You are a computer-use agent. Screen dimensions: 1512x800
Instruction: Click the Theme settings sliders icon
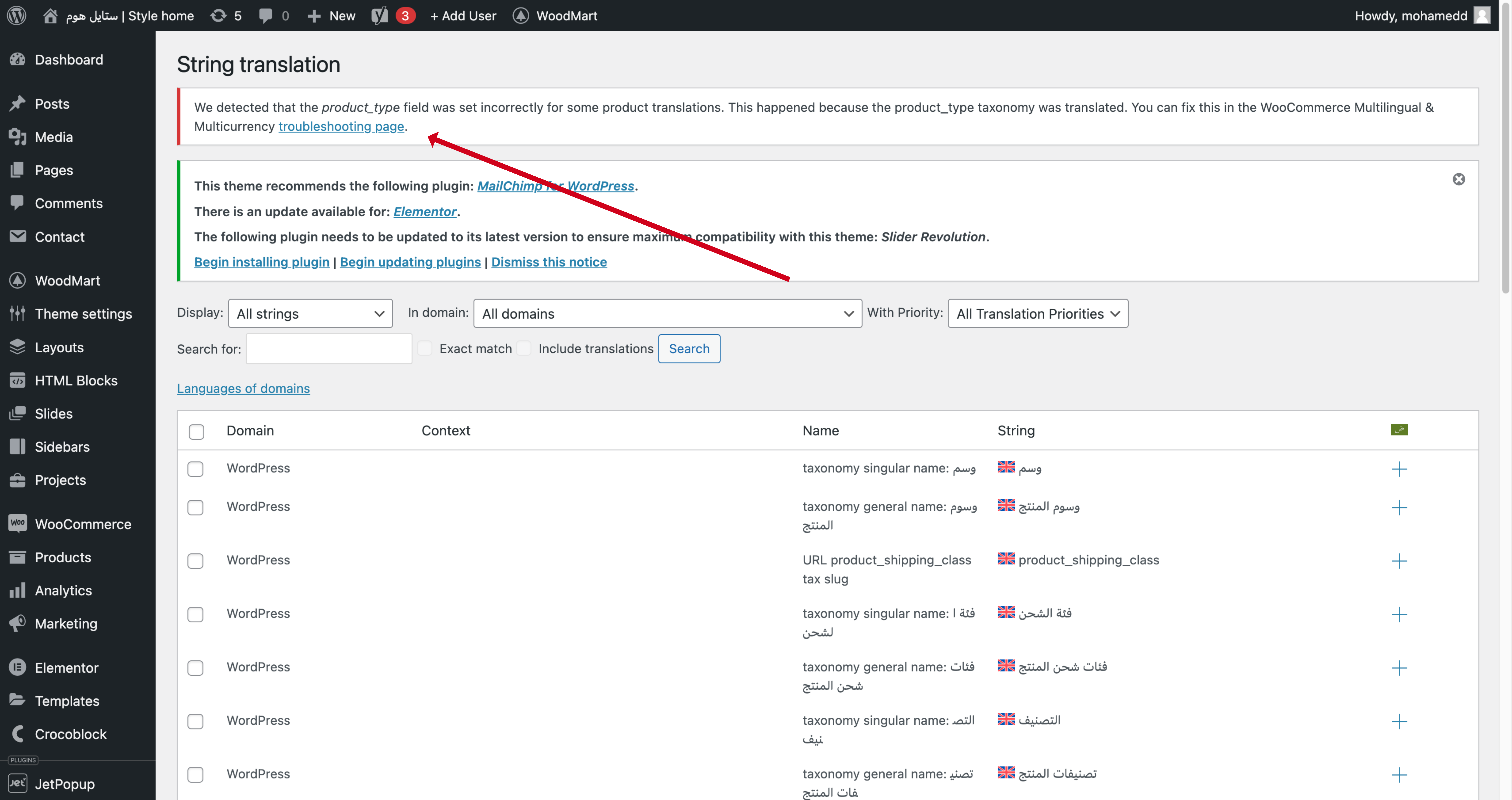(18, 313)
